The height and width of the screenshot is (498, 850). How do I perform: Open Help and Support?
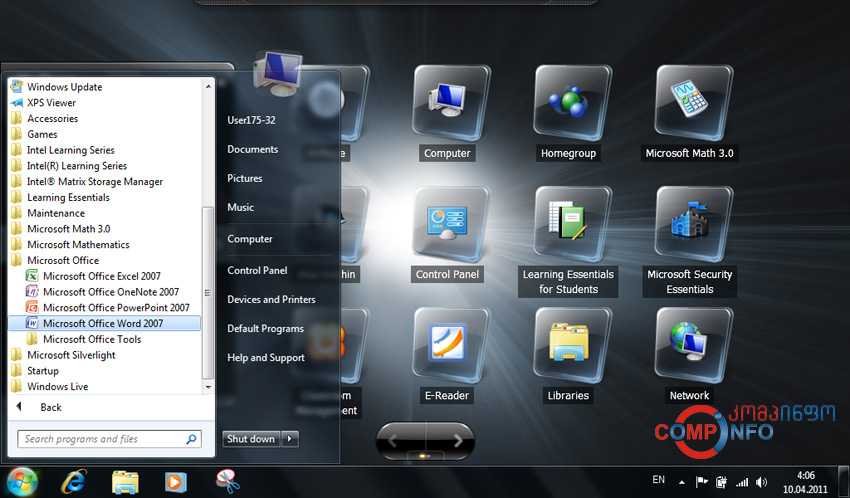click(x=266, y=358)
